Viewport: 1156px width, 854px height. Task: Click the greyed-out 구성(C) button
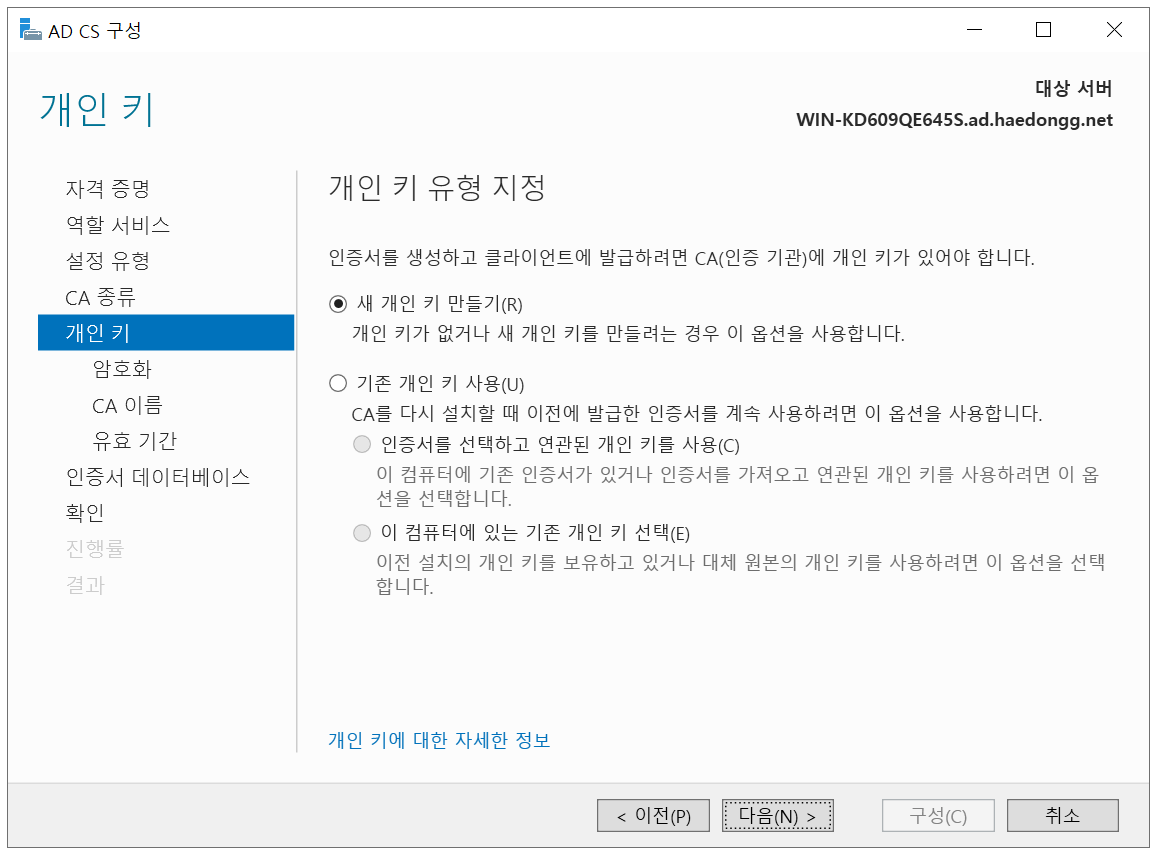(x=938, y=816)
